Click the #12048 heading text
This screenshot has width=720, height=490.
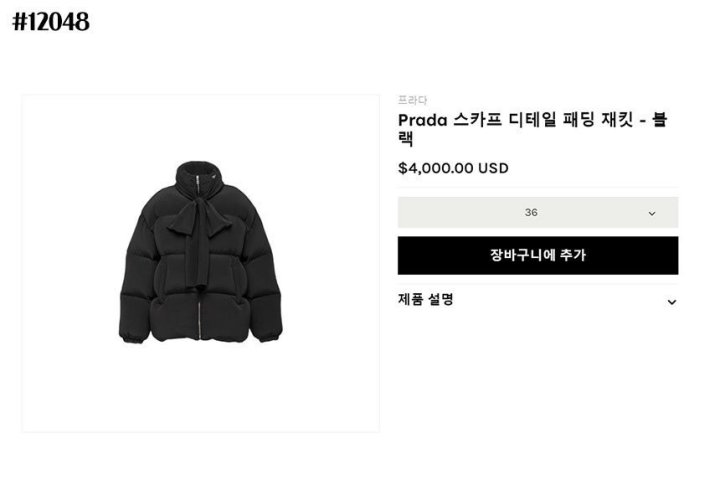(51, 22)
